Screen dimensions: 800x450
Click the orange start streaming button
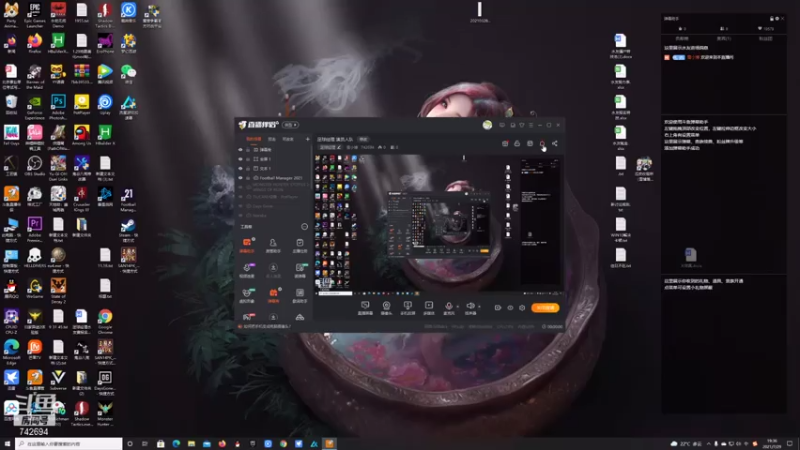[x=545, y=308]
